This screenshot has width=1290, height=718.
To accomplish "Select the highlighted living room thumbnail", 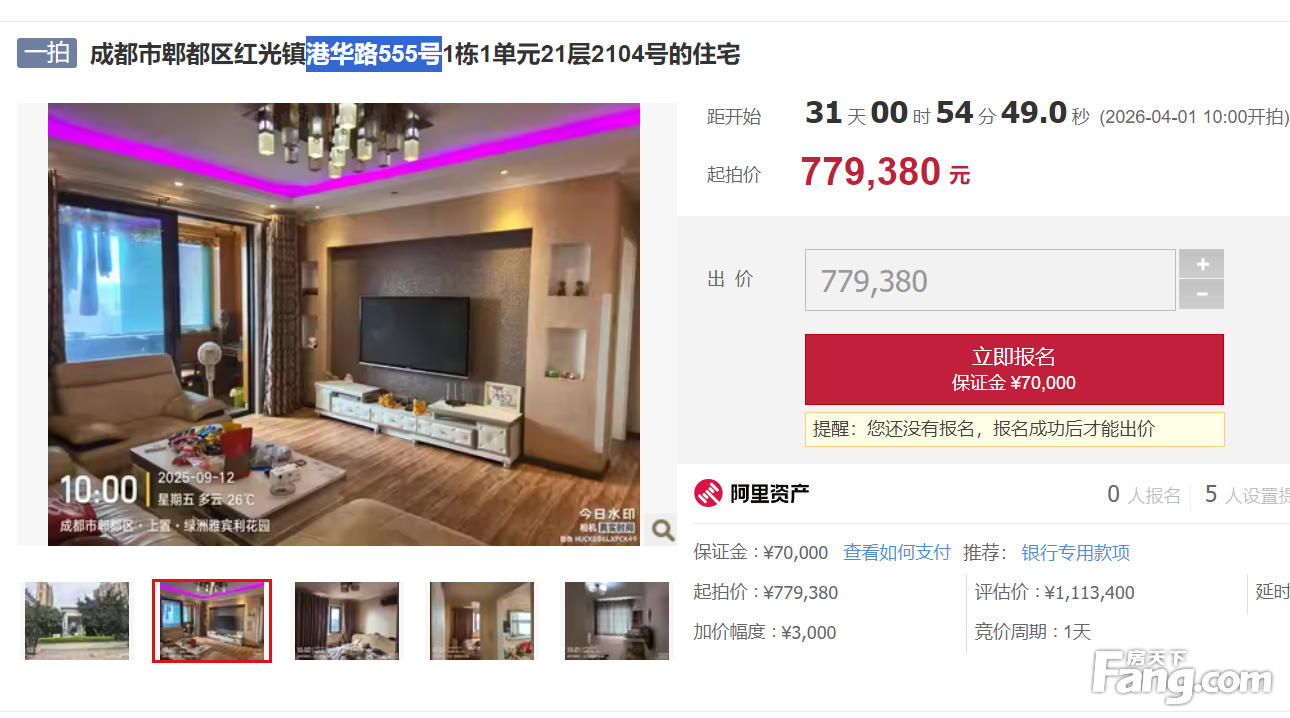I will coord(212,620).
